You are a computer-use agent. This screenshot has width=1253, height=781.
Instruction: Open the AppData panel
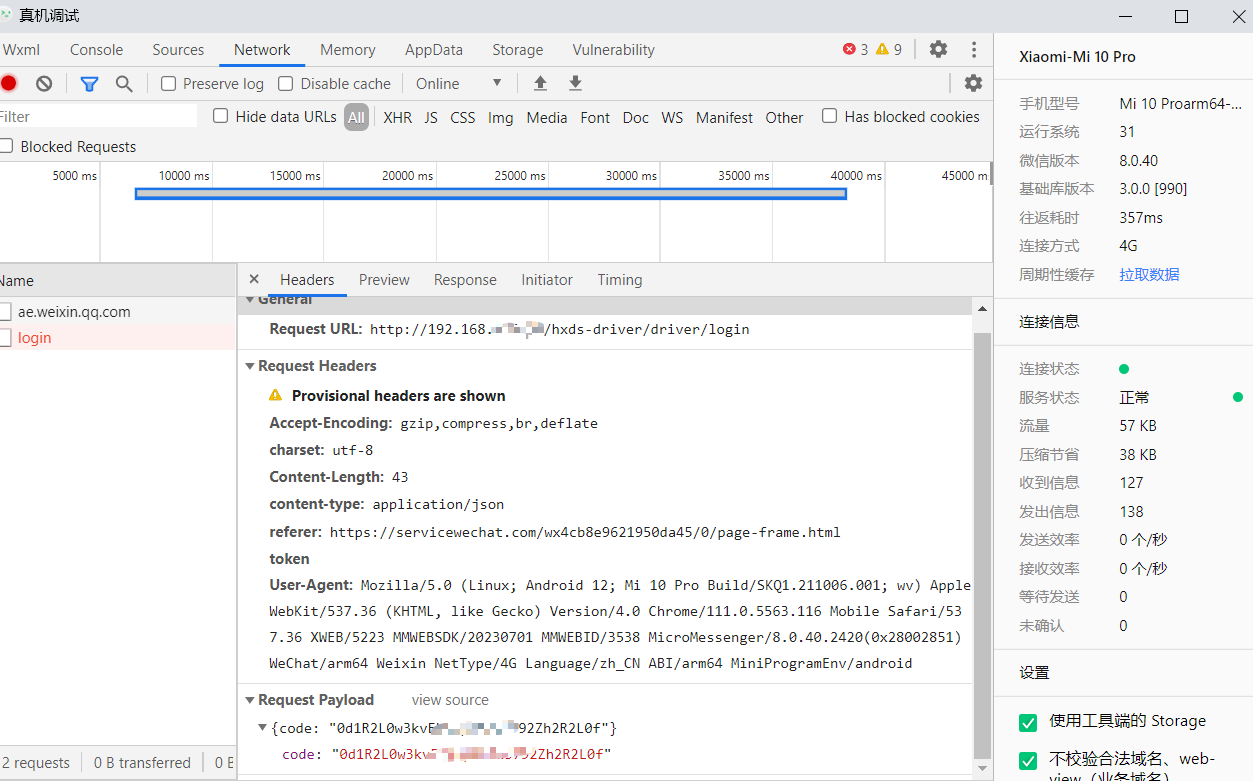tap(434, 50)
